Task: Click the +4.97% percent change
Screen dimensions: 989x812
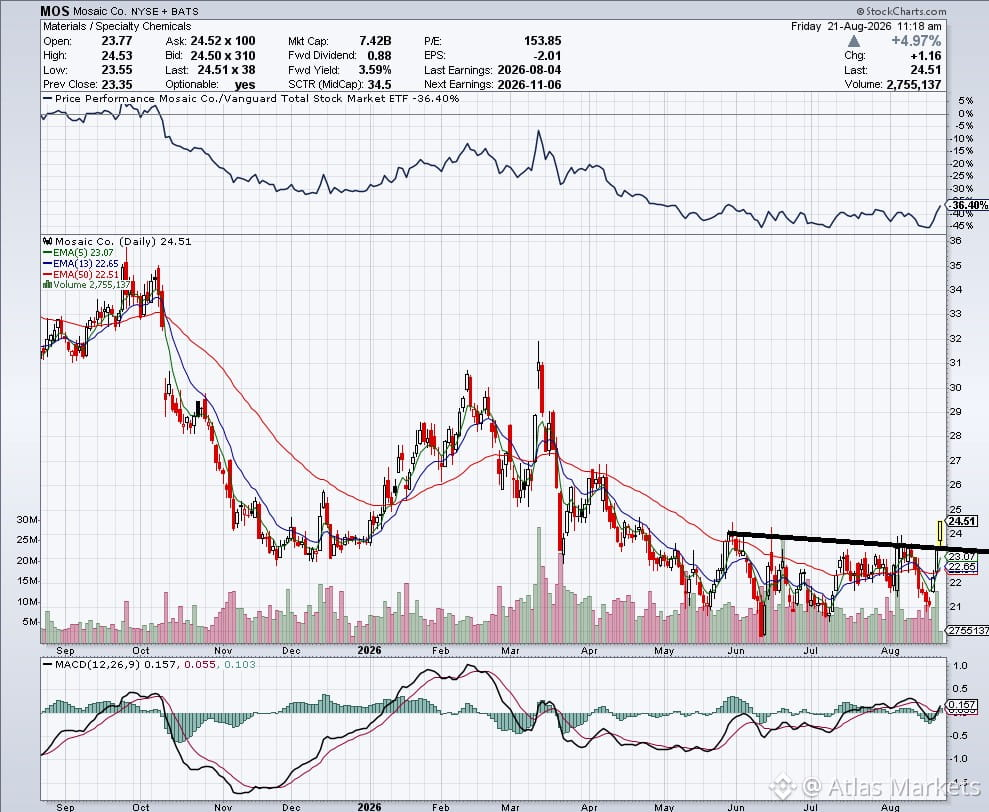Action: tap(916, 41)
